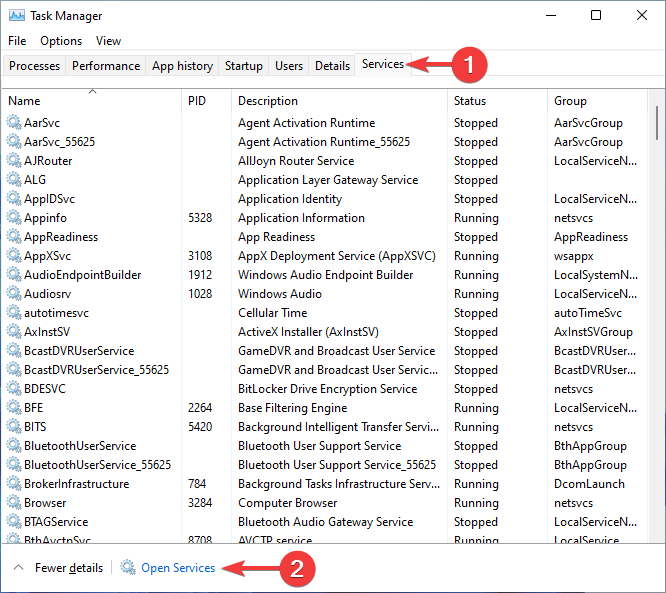The width and height of the screenshot is (666, 593).
Task: Click the service icon beside BDESVC
Action: [14, 389]
